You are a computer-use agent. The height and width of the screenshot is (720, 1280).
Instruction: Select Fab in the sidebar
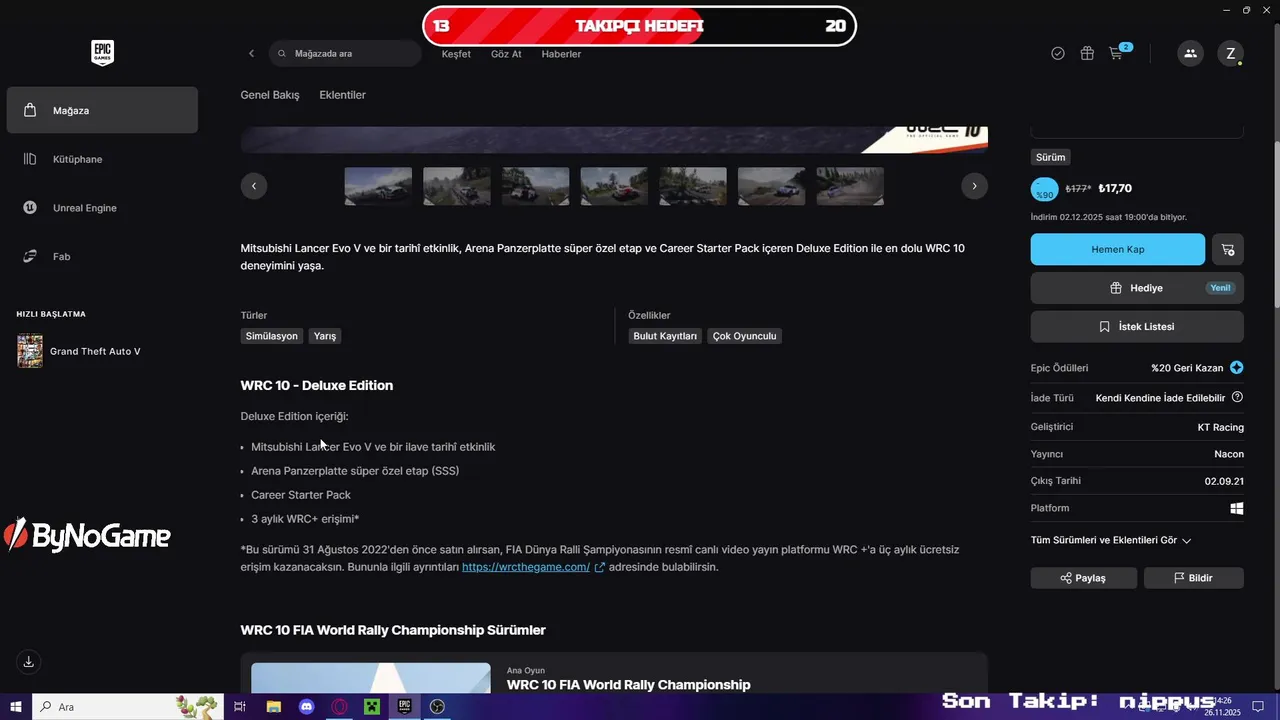click(102, 257)
